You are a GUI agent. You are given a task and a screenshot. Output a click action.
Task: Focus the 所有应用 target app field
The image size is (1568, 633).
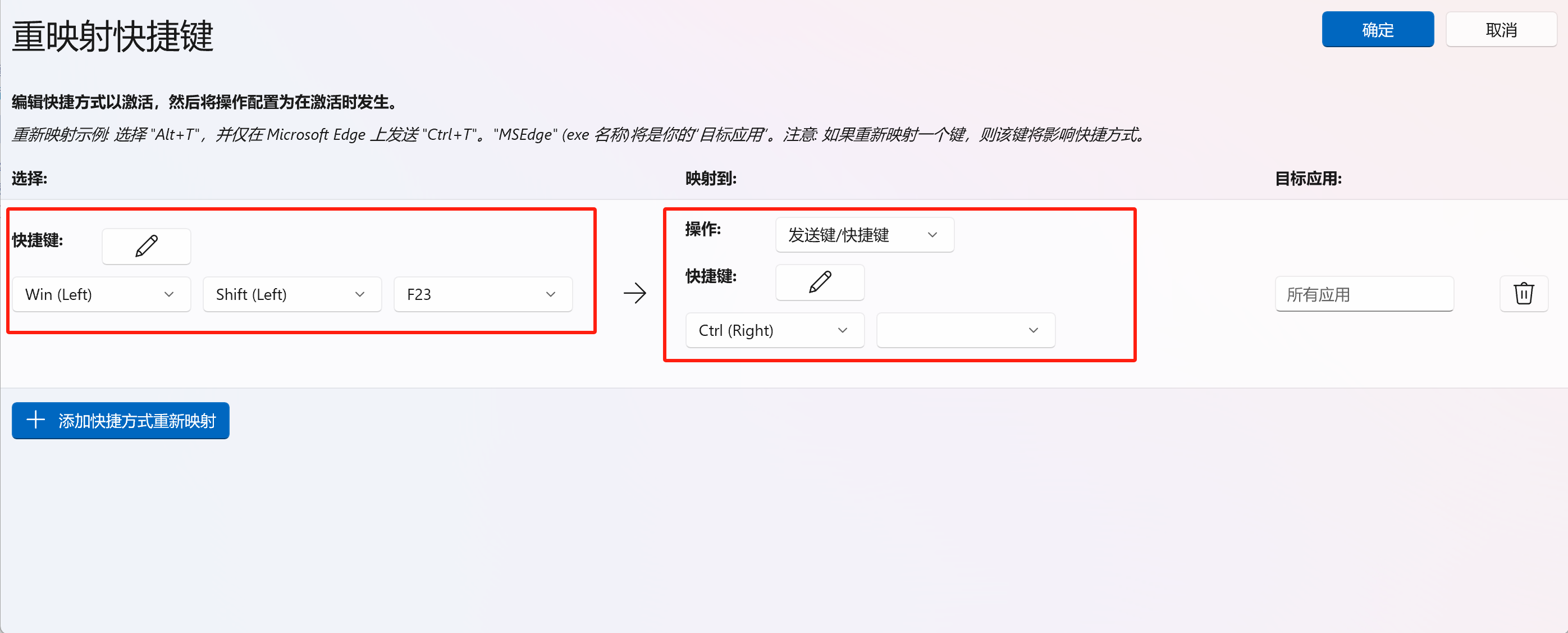click(1364, 294)
